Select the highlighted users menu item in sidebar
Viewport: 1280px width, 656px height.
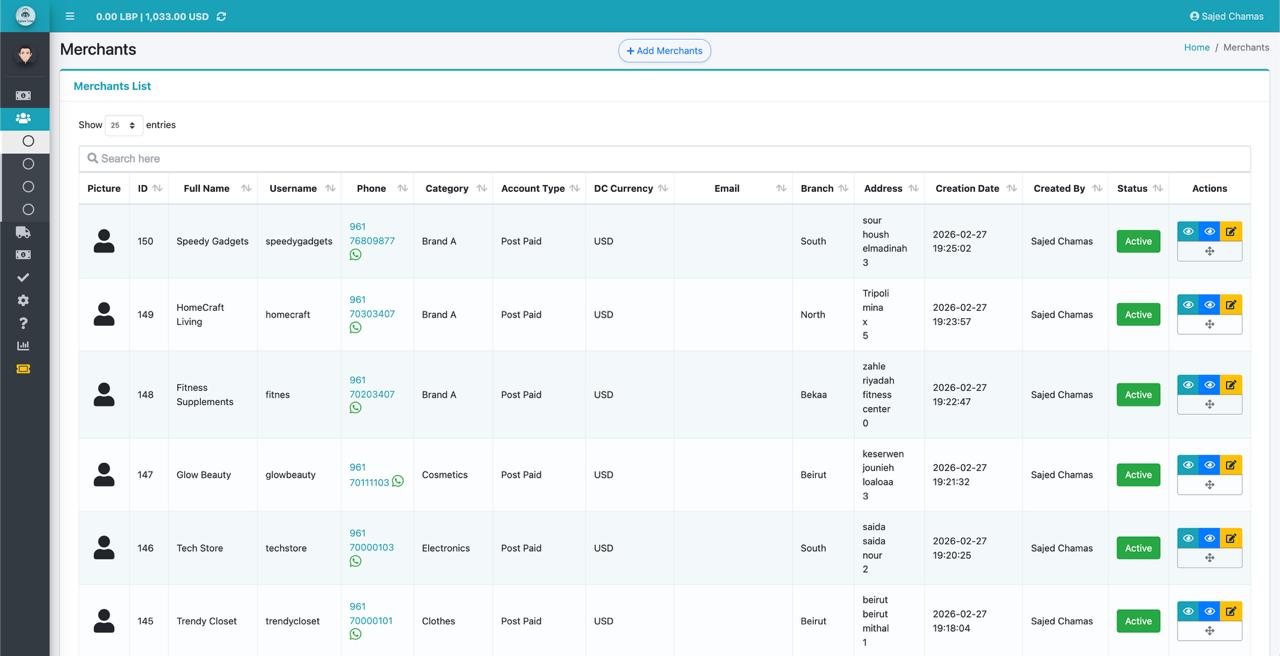pyautogui.click(x=23, y=118)
